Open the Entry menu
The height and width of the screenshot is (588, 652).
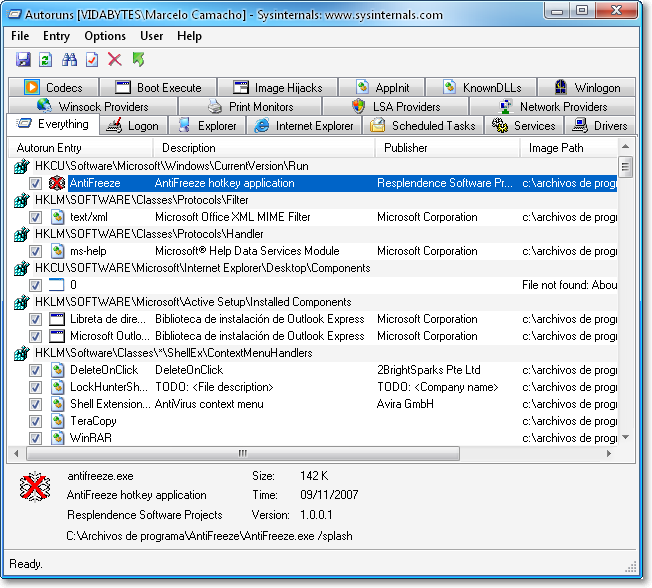(56, 36)
